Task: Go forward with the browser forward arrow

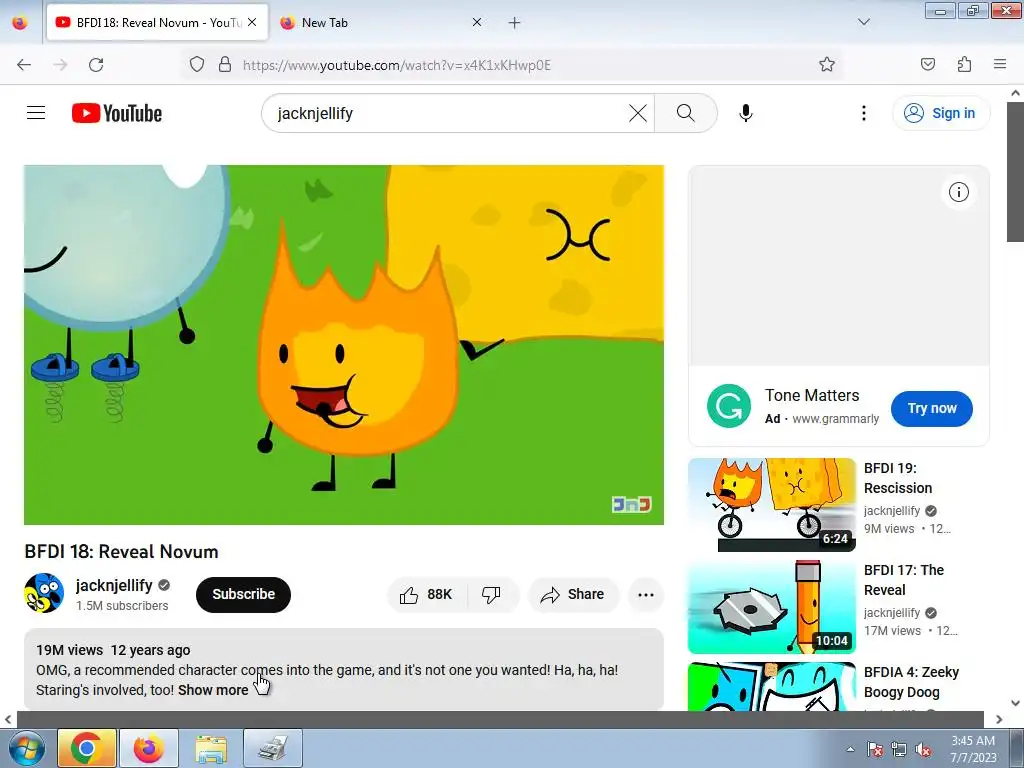Action: [60, 65]
